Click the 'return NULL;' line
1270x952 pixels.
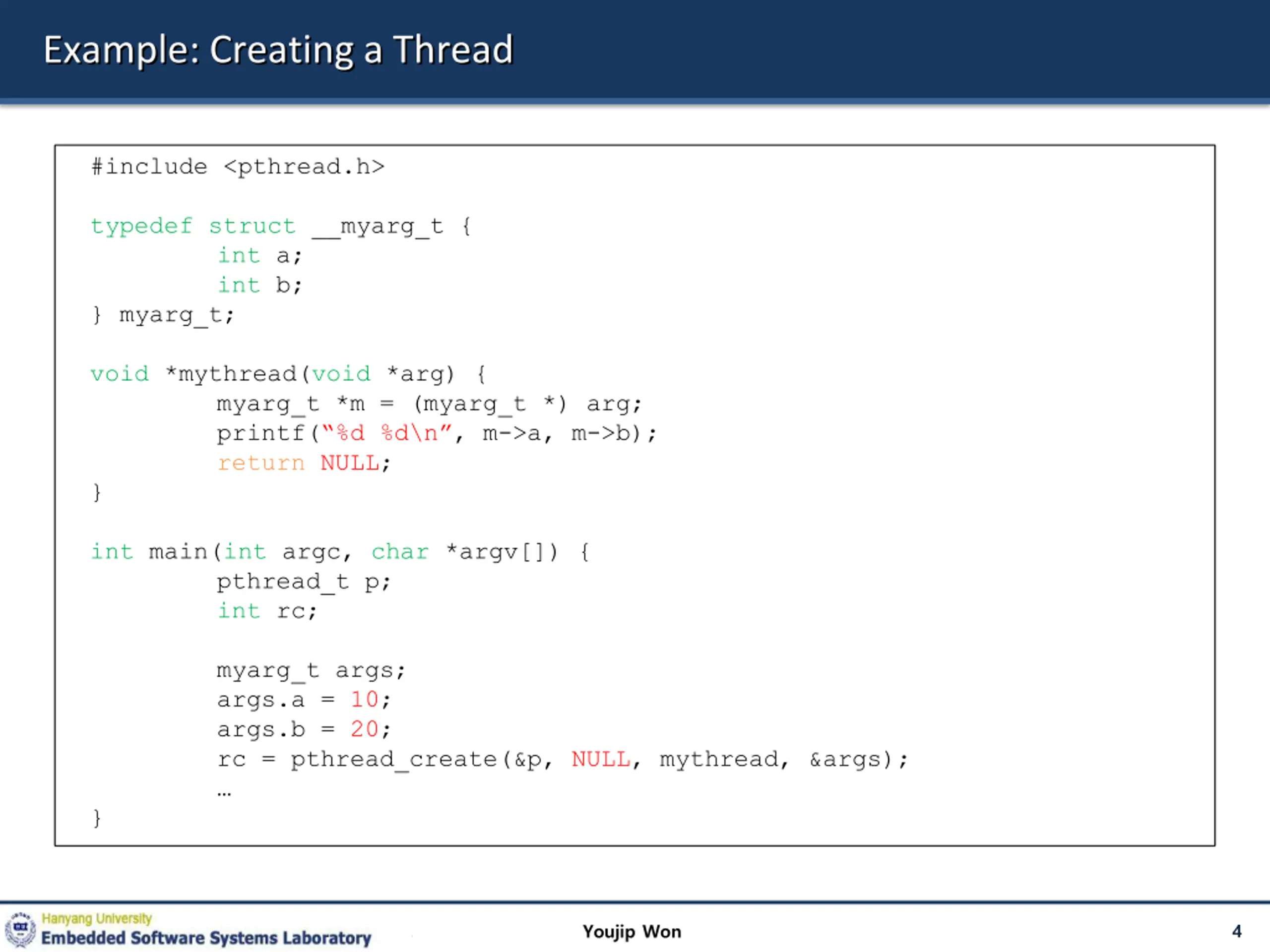click(x=304, y=464)
